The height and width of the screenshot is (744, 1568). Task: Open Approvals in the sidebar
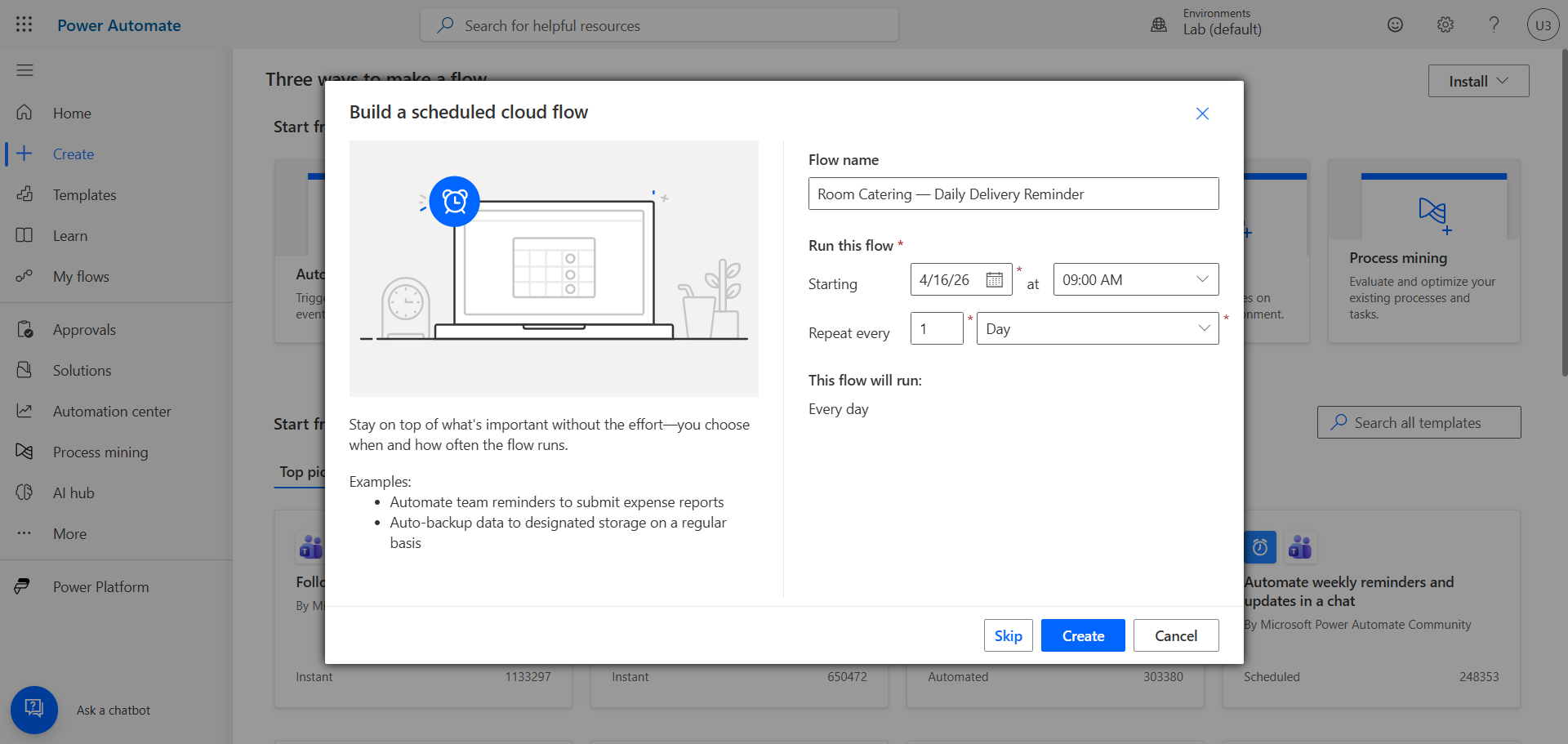tap(84, 330)
